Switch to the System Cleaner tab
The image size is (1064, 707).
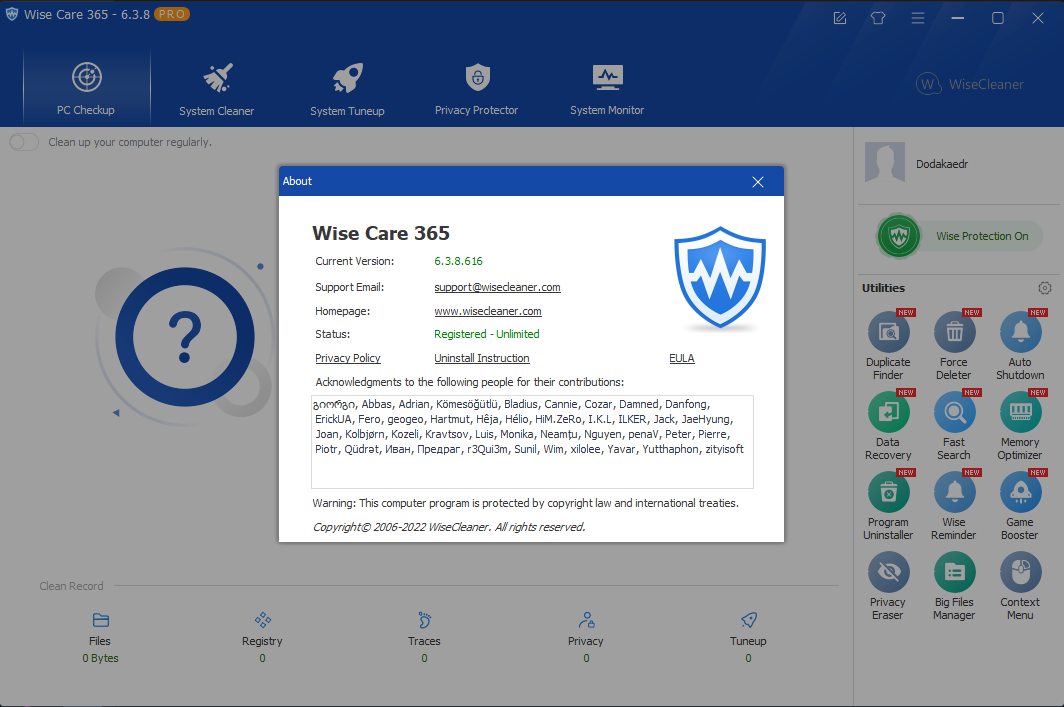pos(216,88)
